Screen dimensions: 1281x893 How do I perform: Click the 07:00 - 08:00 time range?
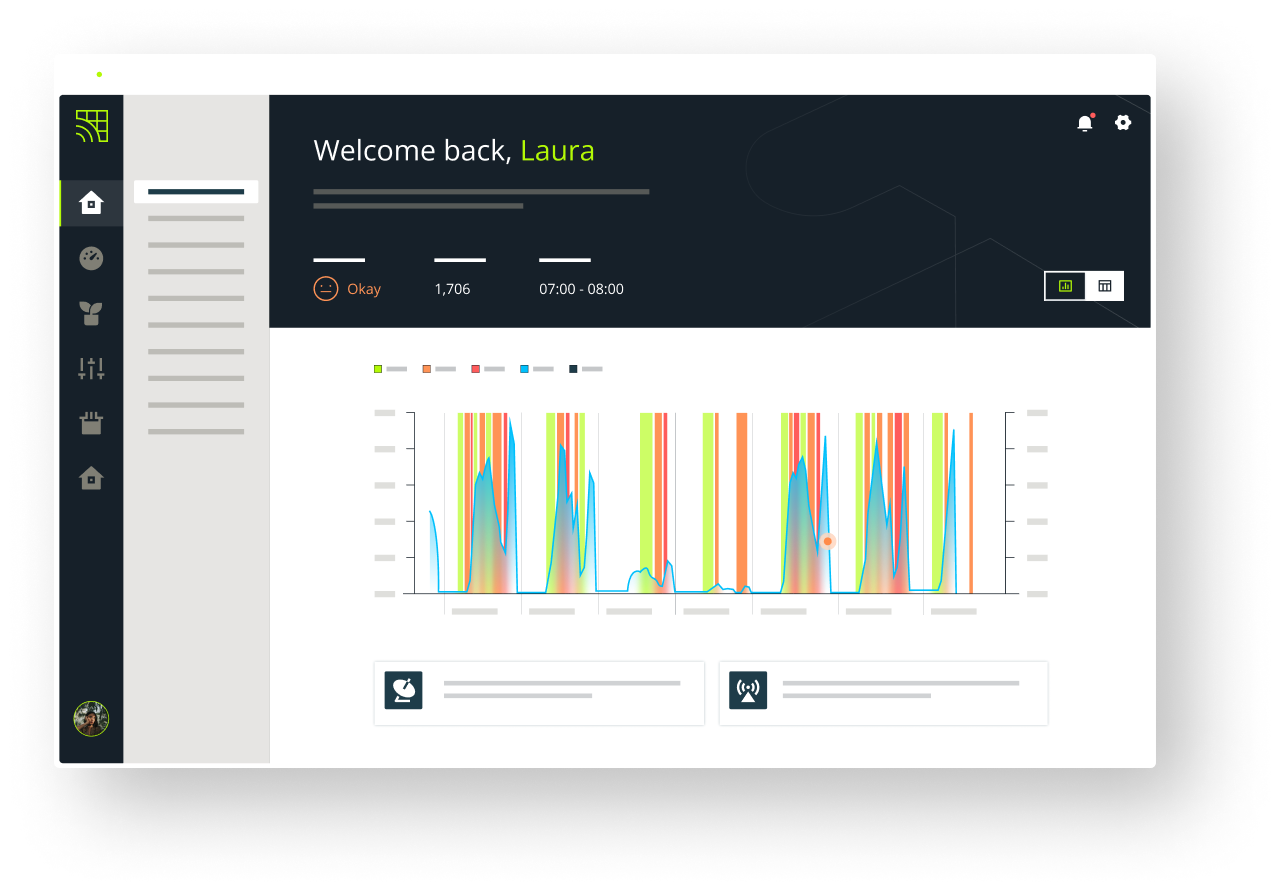pos(581,289)
